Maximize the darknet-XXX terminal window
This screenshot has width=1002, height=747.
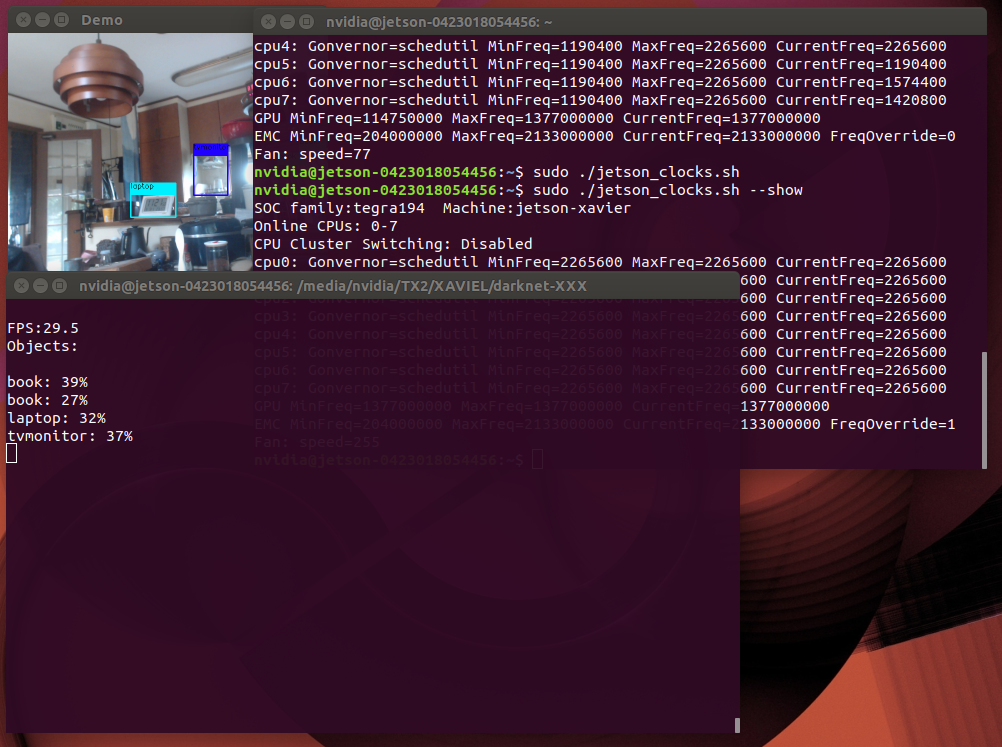[59, 286]
